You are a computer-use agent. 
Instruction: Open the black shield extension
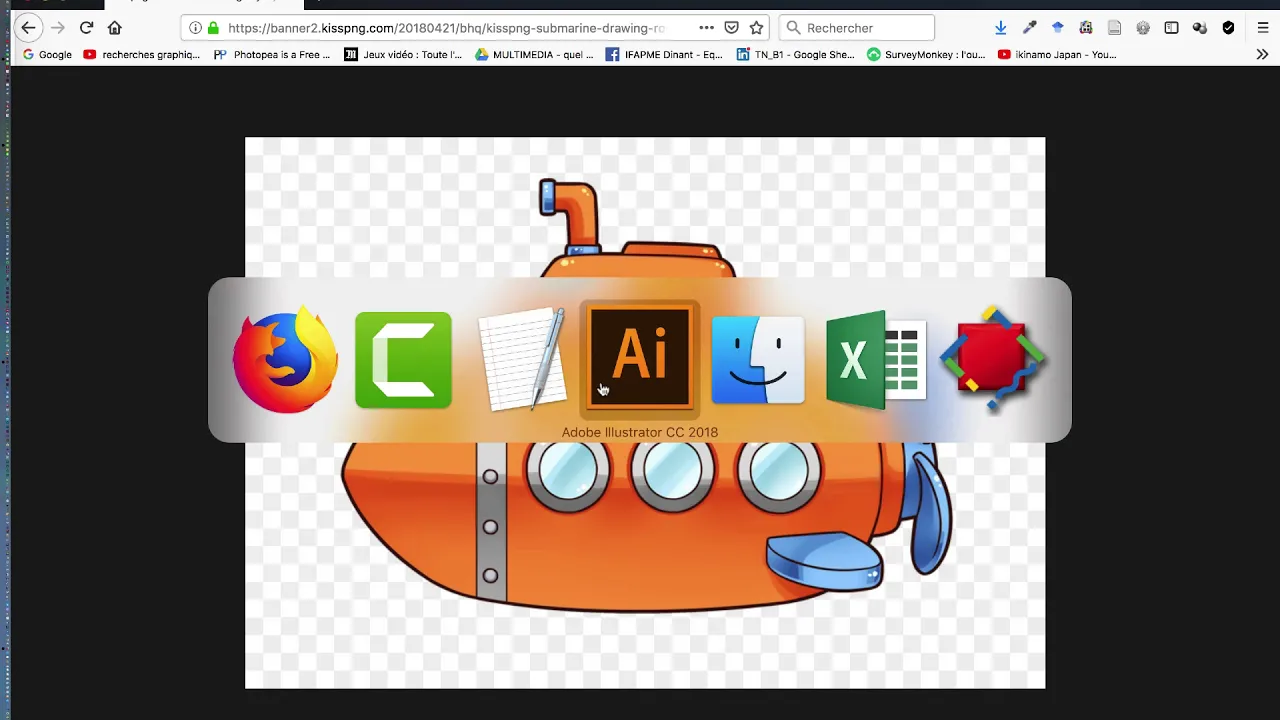point(1228,28)
